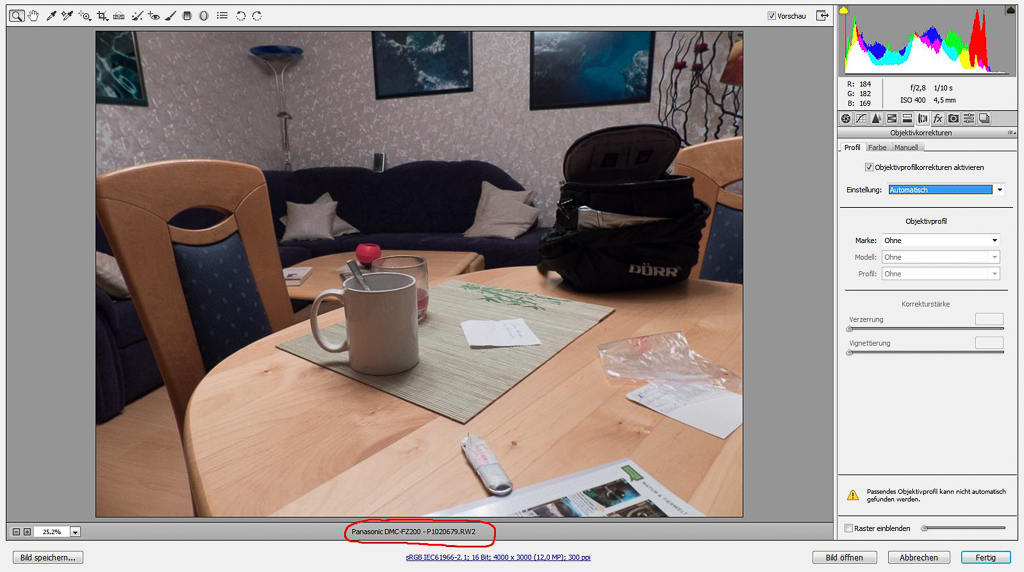Image resolution: width=1024 pixels, height=572 pixels.
Task: Click the Bild öffnen button
Action: point(844,558)
